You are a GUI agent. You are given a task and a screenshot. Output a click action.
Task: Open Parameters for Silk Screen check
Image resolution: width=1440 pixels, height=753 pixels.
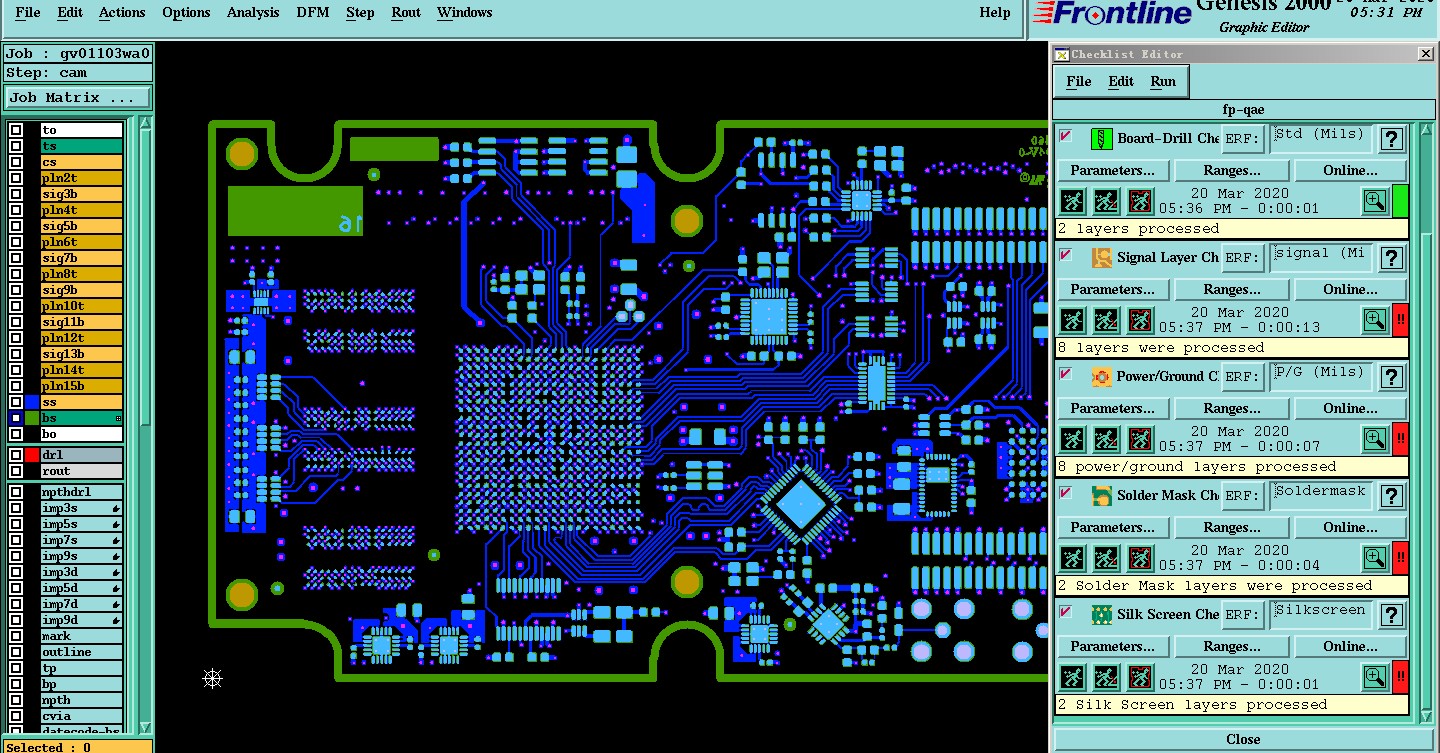coord(1113,646)
